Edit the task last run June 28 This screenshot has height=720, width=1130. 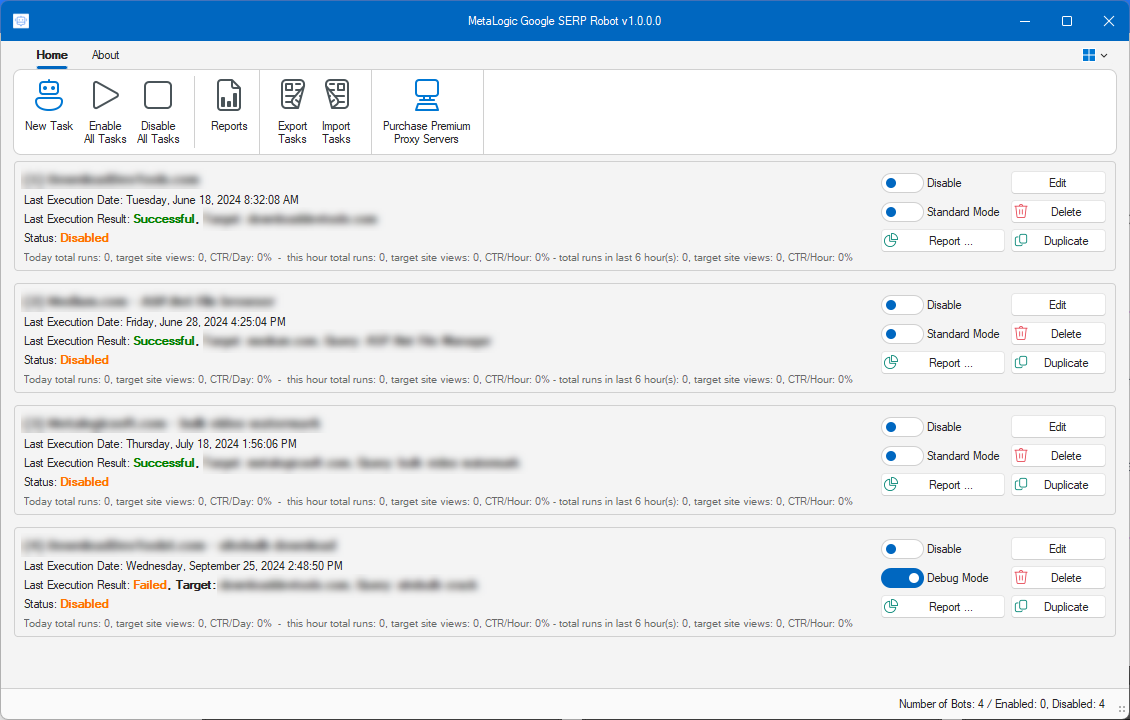coord(1058,305)
